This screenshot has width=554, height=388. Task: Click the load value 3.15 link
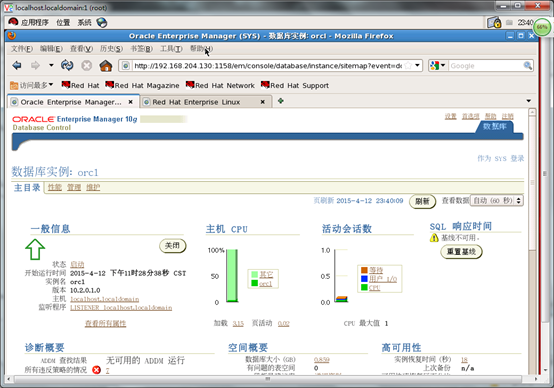pyautogui.click(x=238, y=323)
